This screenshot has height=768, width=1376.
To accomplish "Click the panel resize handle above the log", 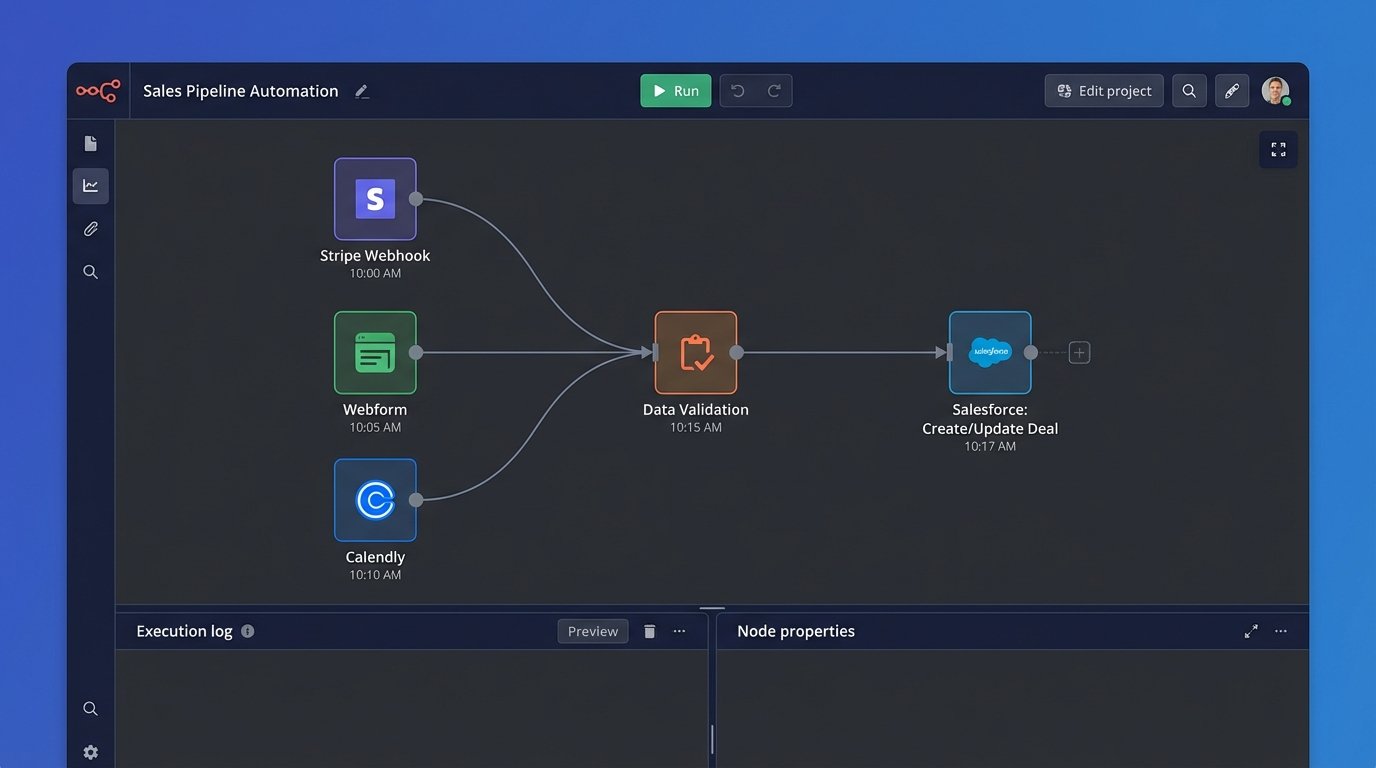I will click(712, 607).
